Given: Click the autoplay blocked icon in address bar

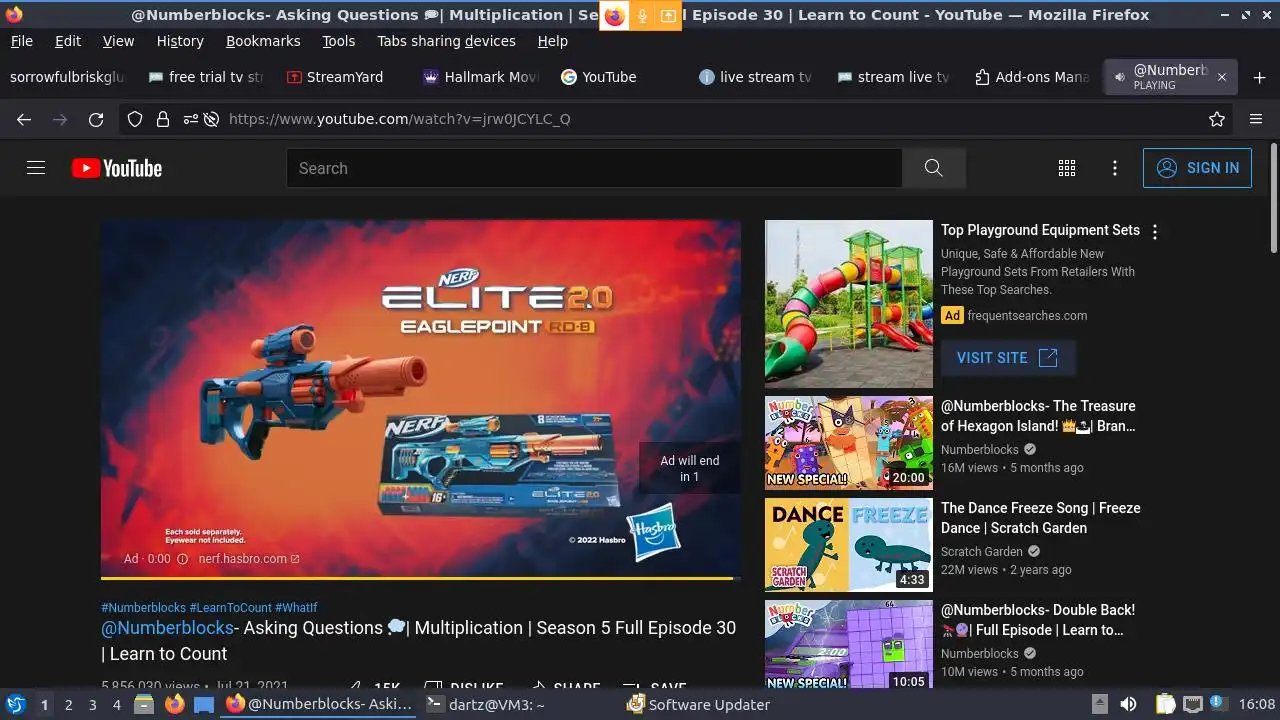Looking at the screenshot, I should coord(211,119).
